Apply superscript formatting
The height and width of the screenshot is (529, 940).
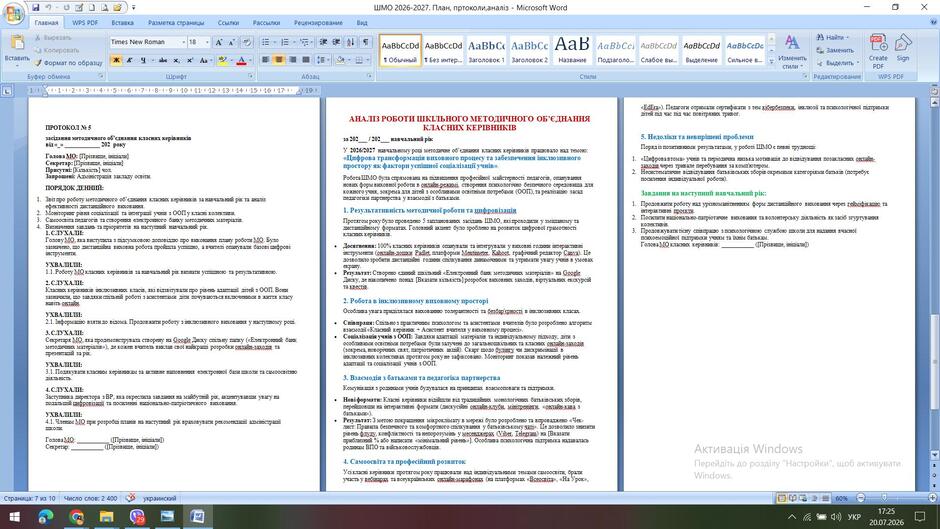tap(189, 61)
